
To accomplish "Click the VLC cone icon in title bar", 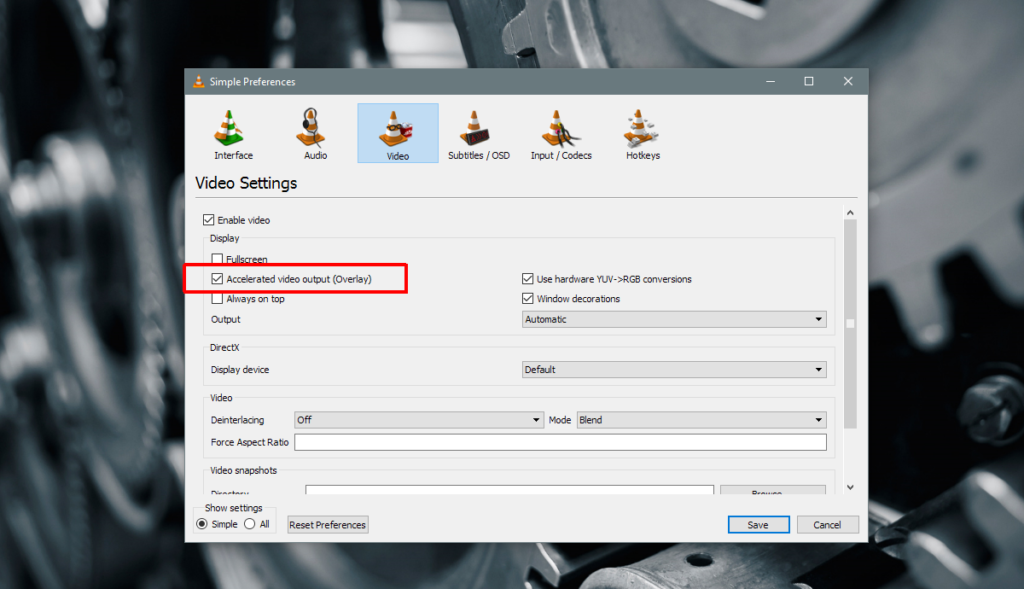I will pyautogui.click(x=198, y=81).
